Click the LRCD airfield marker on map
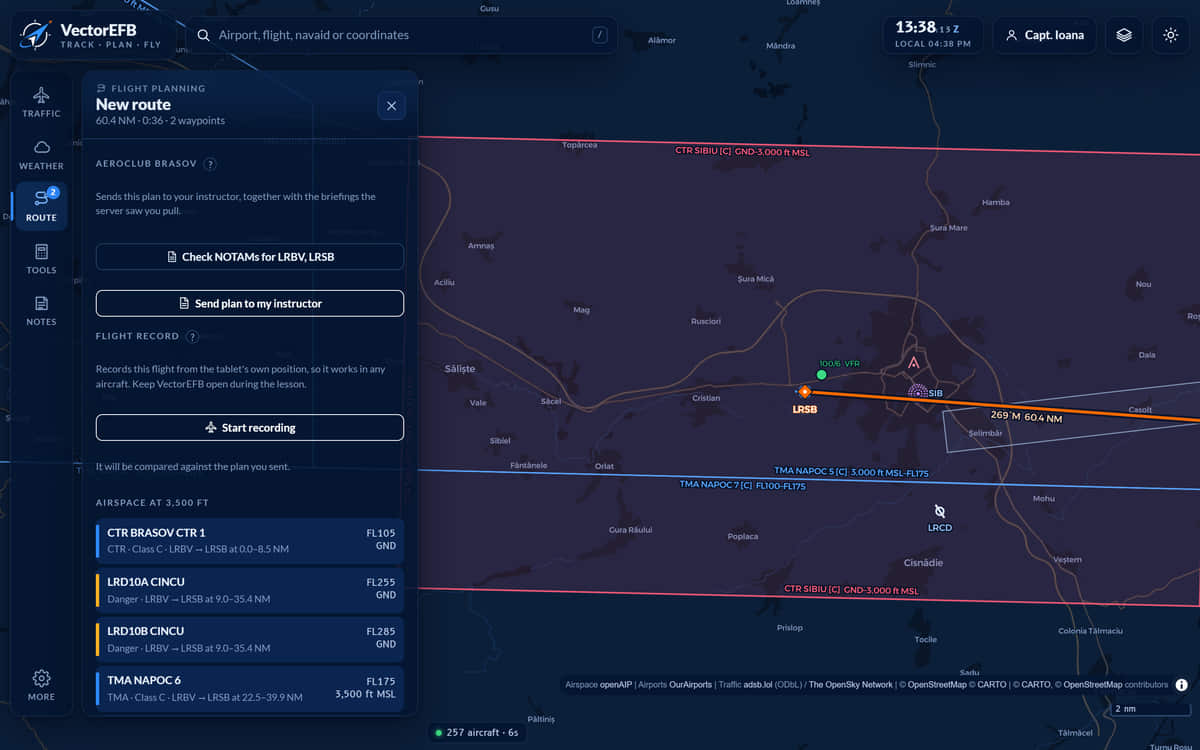Image resolution: width=1200 pixels, height=750 pixels. click(x=939, y=511)
